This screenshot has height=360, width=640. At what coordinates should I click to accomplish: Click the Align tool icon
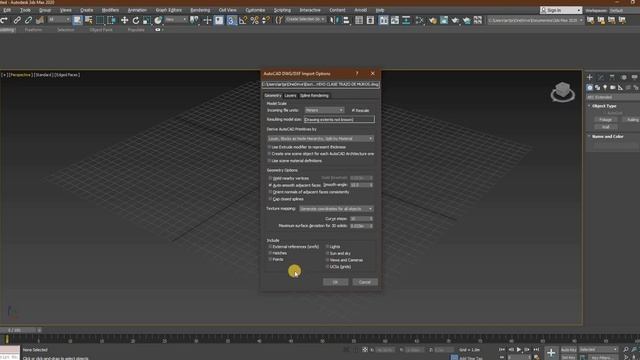tap(346, 20)
